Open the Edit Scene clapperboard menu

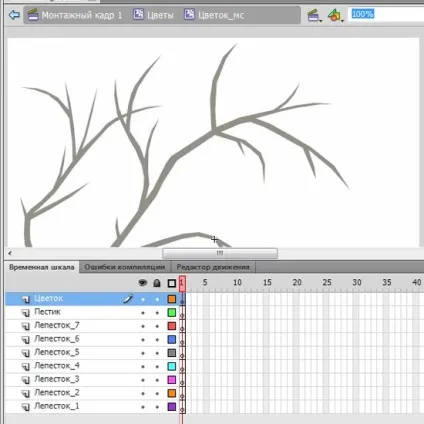tap(314, 15)
